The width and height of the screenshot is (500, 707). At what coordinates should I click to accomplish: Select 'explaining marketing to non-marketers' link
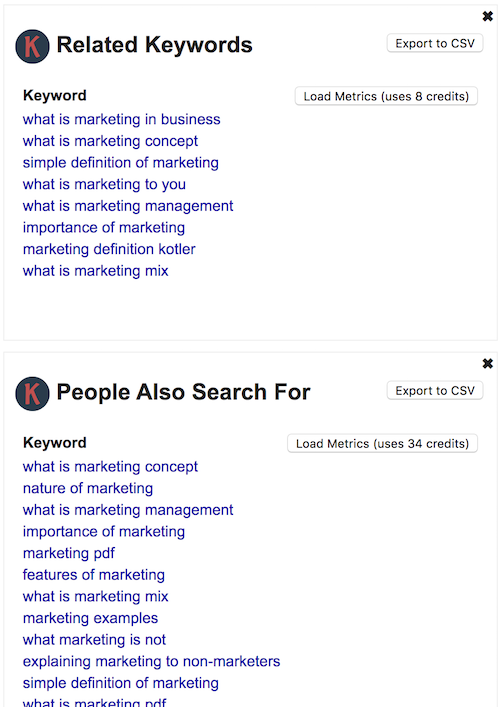click(151, 661)
